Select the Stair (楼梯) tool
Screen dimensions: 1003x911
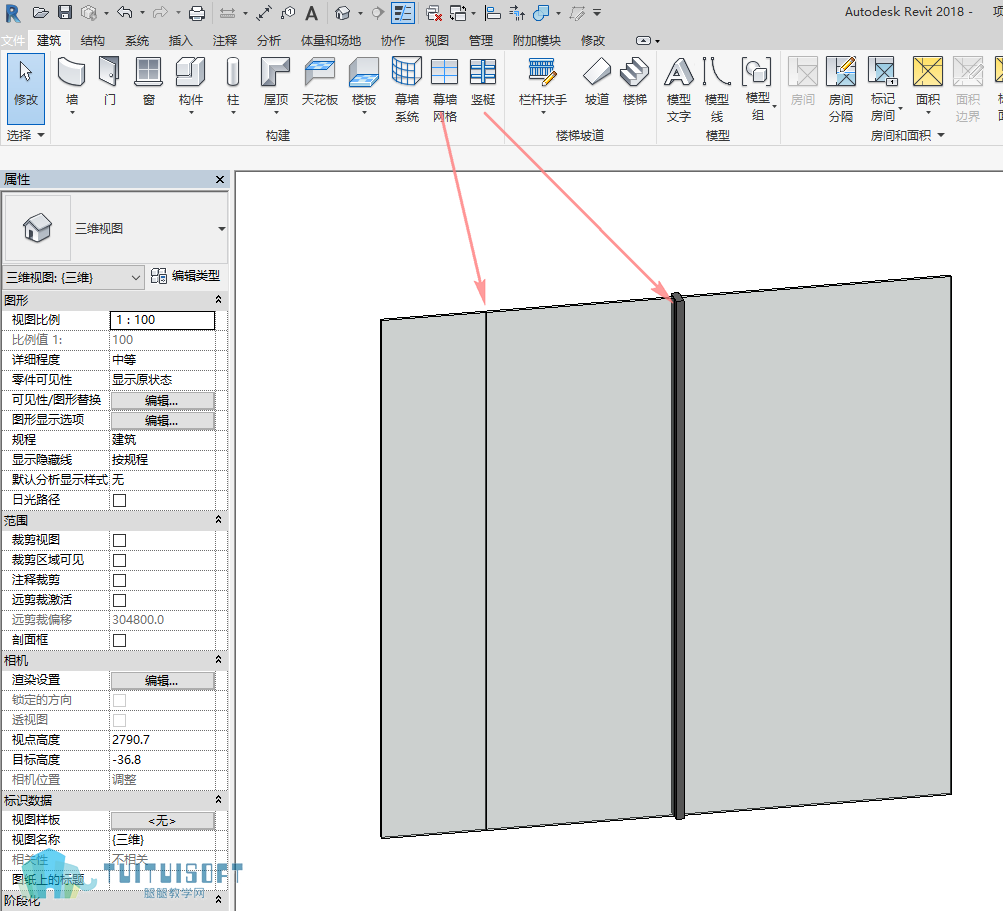[x=635, y=81]
